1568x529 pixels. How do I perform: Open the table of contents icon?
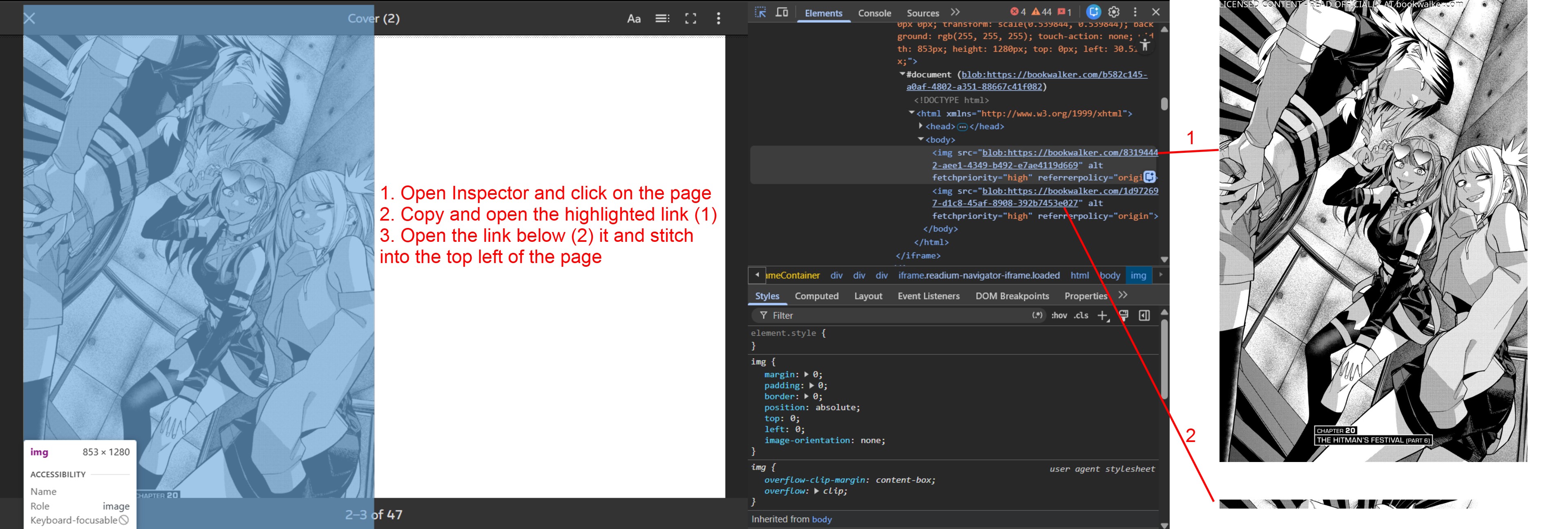662,19
